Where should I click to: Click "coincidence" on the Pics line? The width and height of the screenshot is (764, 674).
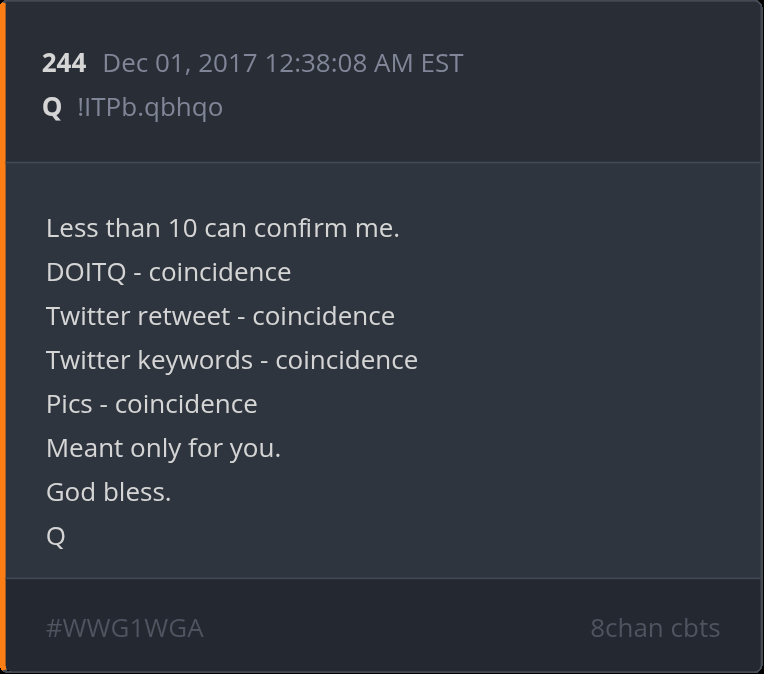click(x=186, y=404)
